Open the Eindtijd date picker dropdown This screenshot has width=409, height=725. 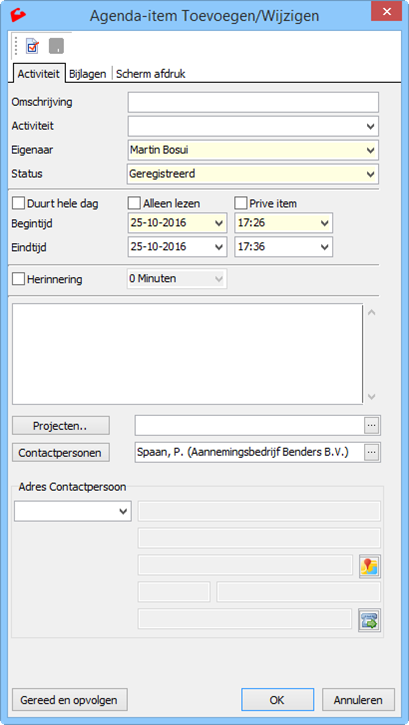pos(219,247)
